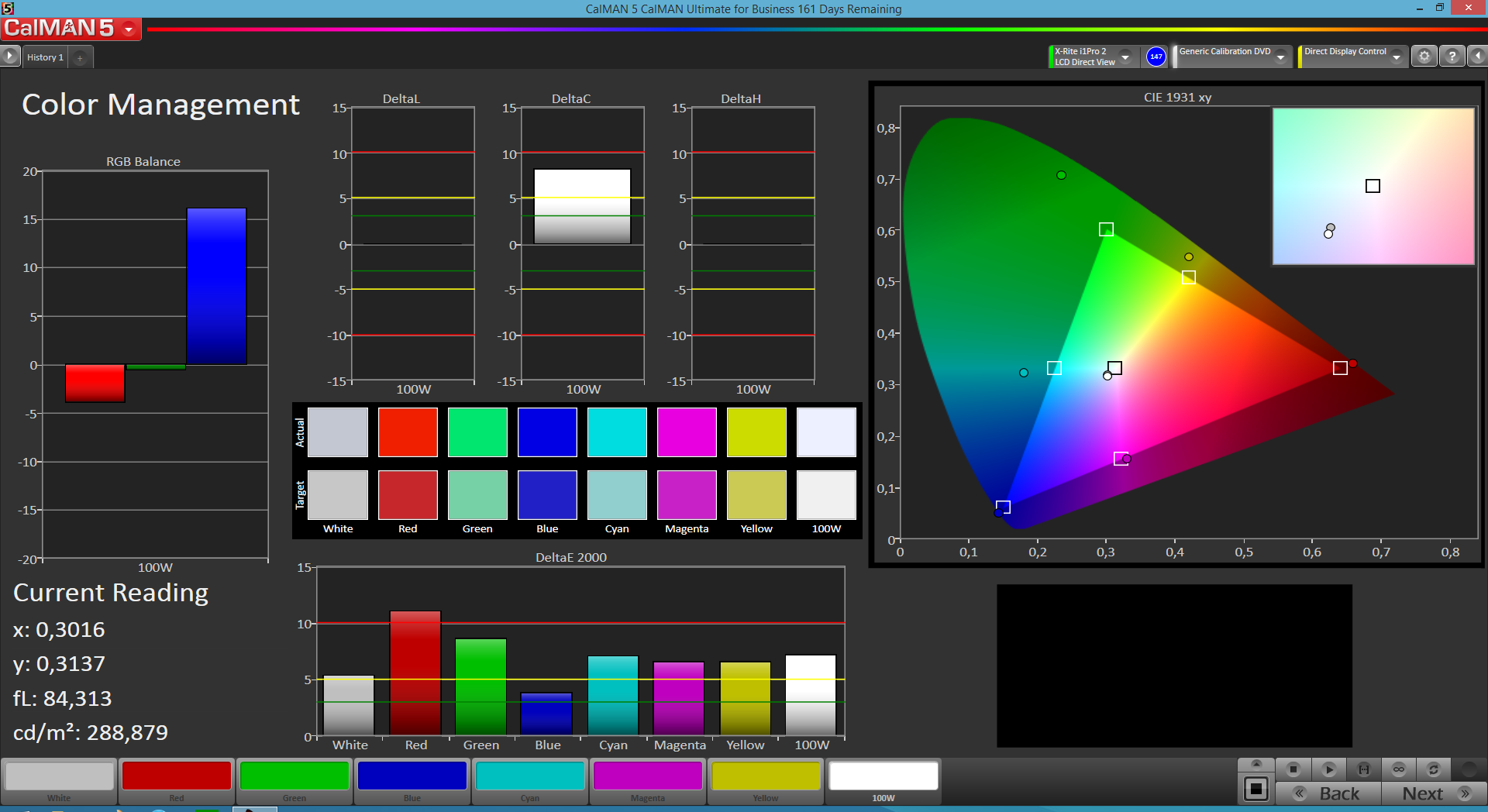Click the x: 0,3016 reading

tap(59, 629)
